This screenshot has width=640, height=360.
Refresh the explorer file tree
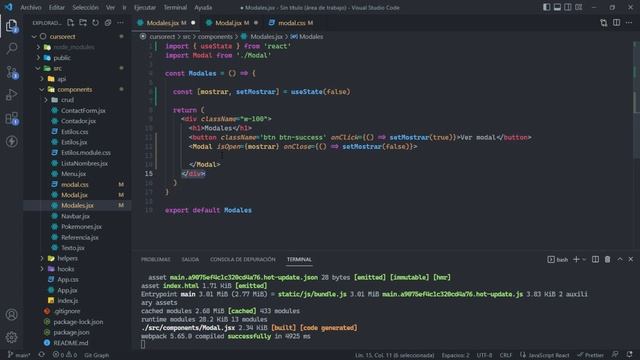[x=95, y=23]
